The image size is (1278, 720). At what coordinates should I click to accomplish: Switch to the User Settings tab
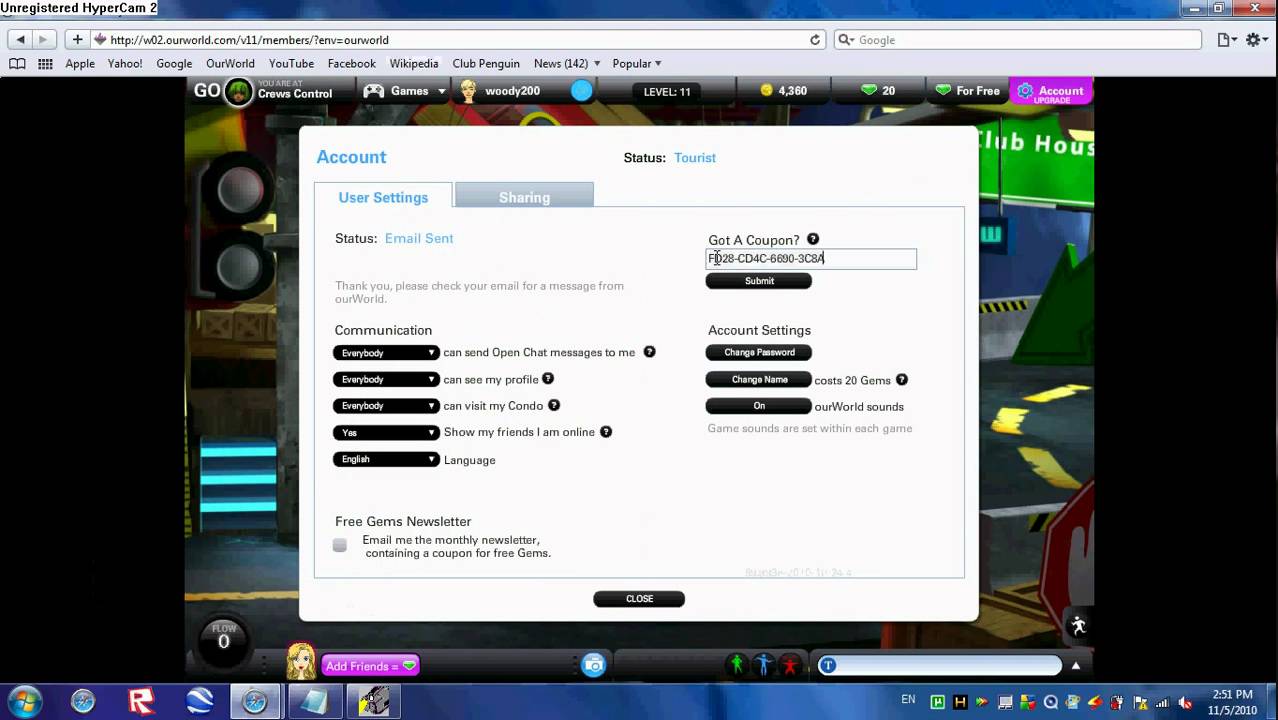pyautogui.click(x=383, y=197)
